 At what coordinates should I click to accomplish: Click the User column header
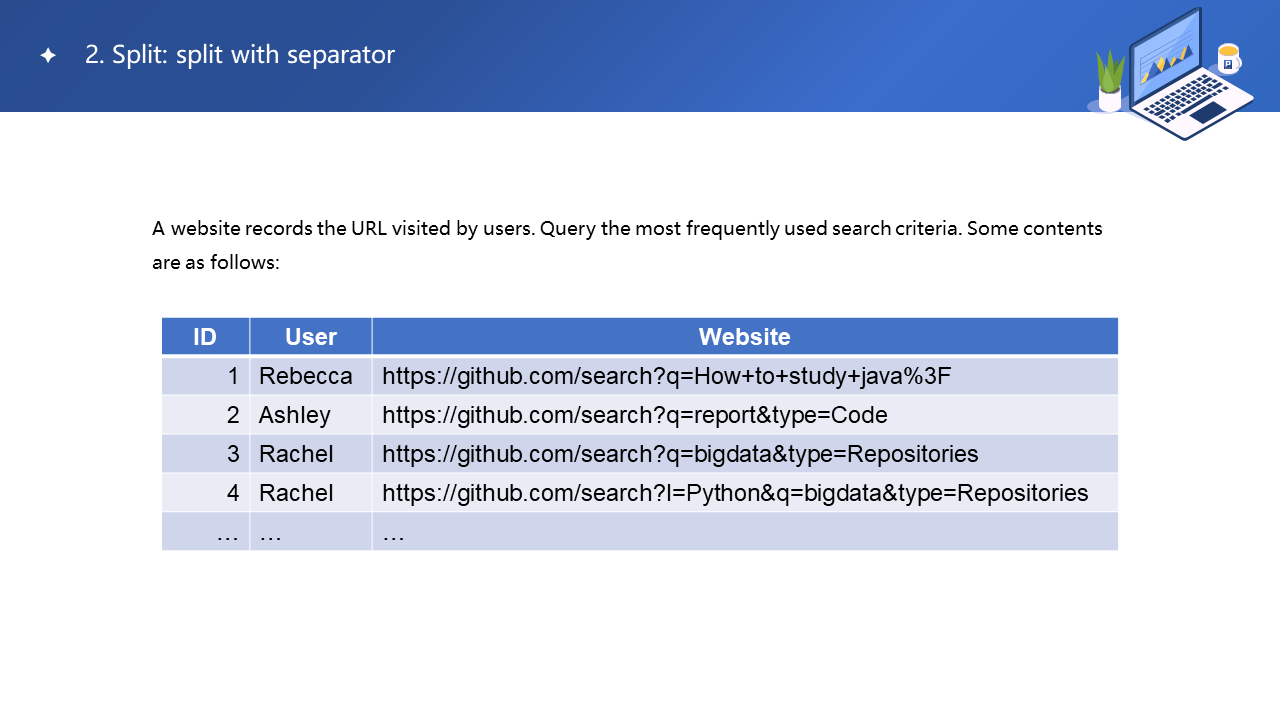(311, 337)
